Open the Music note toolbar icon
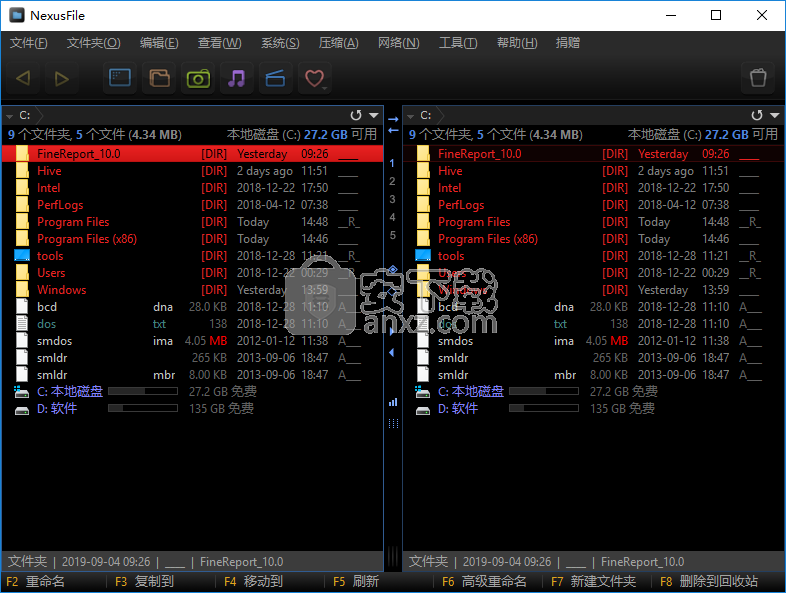The width and height of the screenshot is (786, 593). (237, 78)
